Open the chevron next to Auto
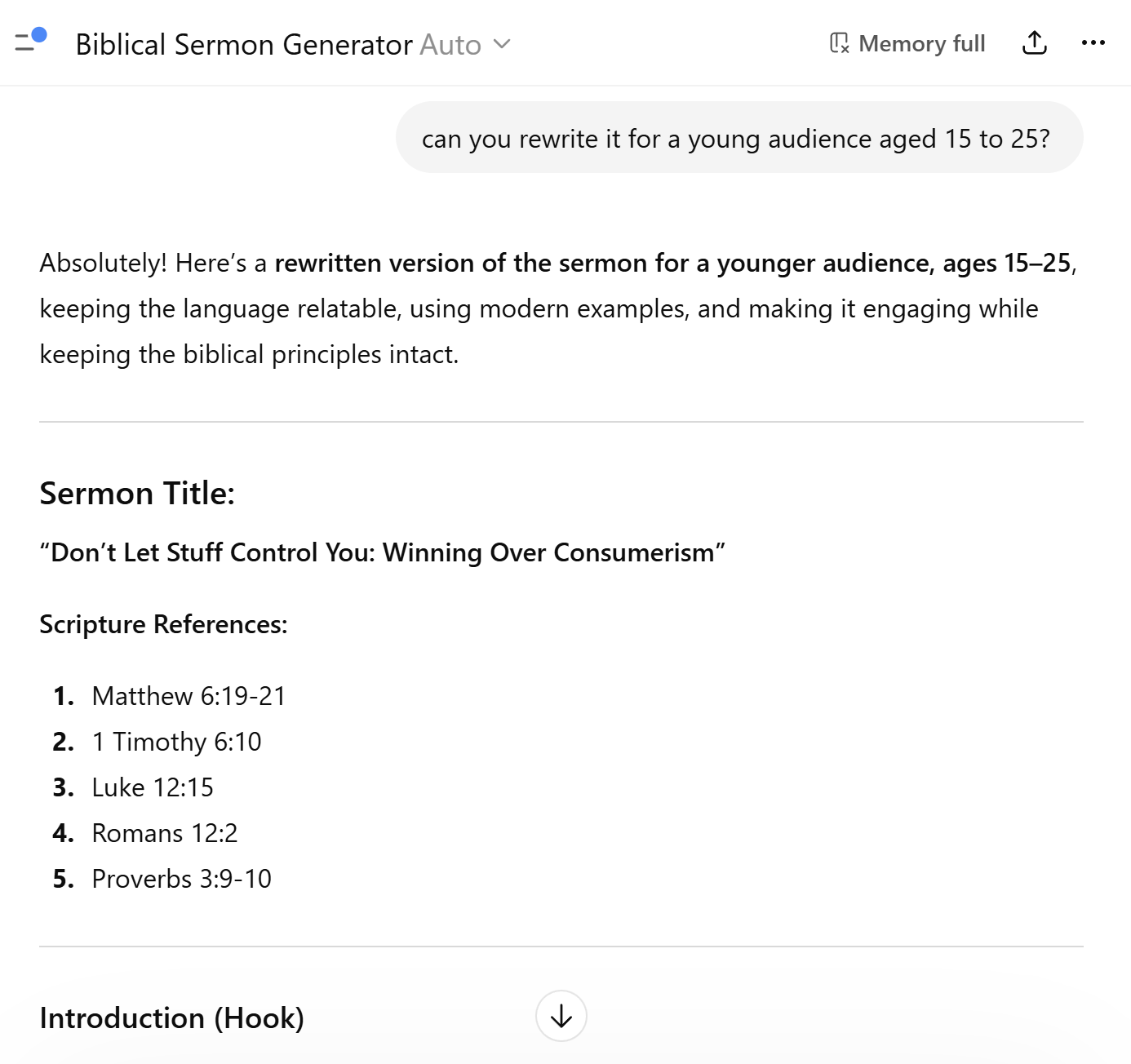This screenshot has width=1131, height=1064. click(x=503, y=45)
